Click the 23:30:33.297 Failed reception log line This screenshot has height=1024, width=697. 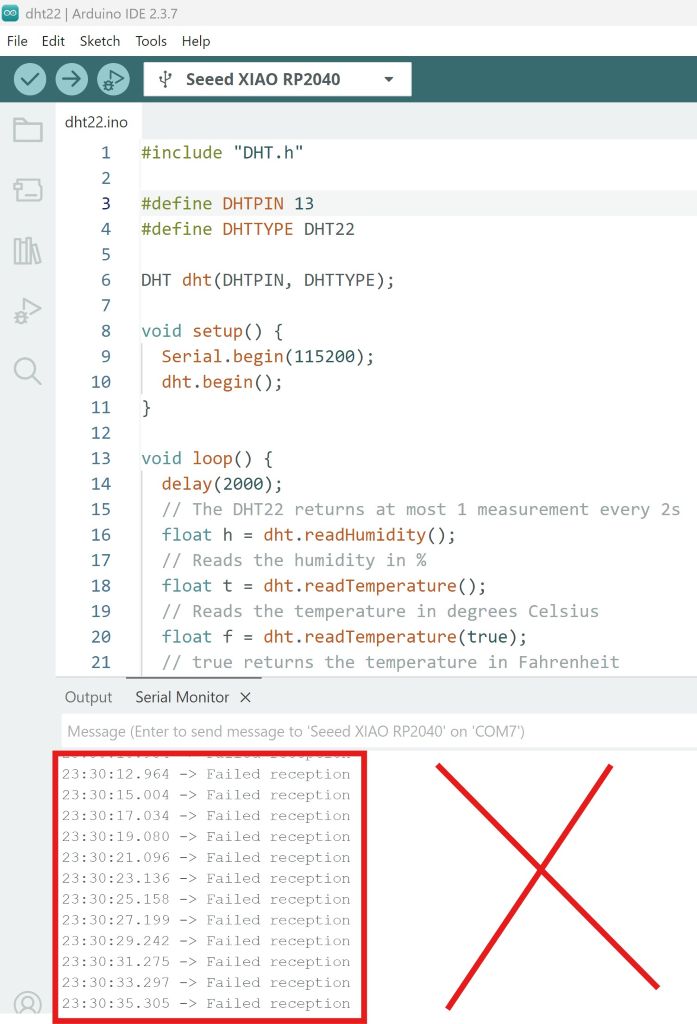click(x=206, y=983)
